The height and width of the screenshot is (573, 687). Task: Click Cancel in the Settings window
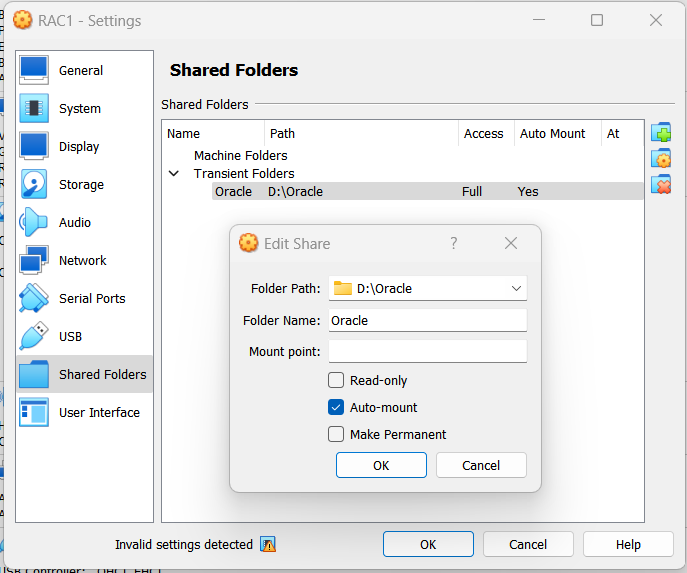pyautogui.click(x=528, y=544)
